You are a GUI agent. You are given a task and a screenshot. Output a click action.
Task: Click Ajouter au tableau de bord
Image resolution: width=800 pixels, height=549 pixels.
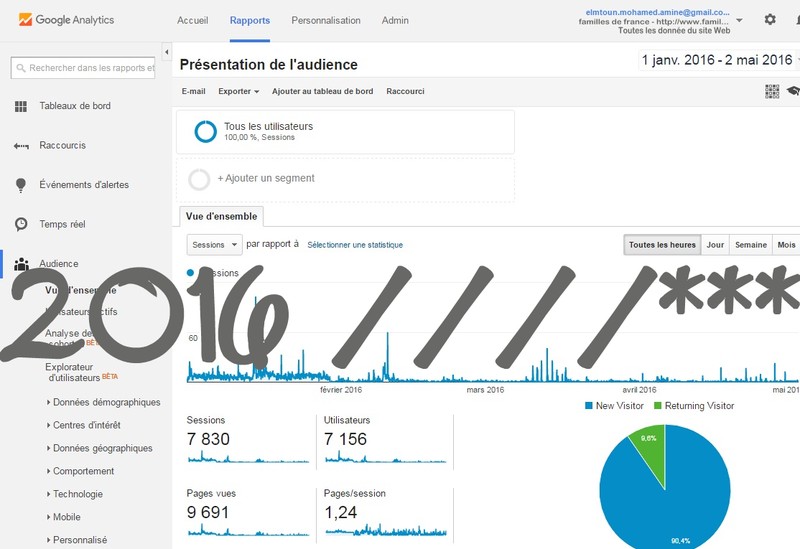coord(322,91)
